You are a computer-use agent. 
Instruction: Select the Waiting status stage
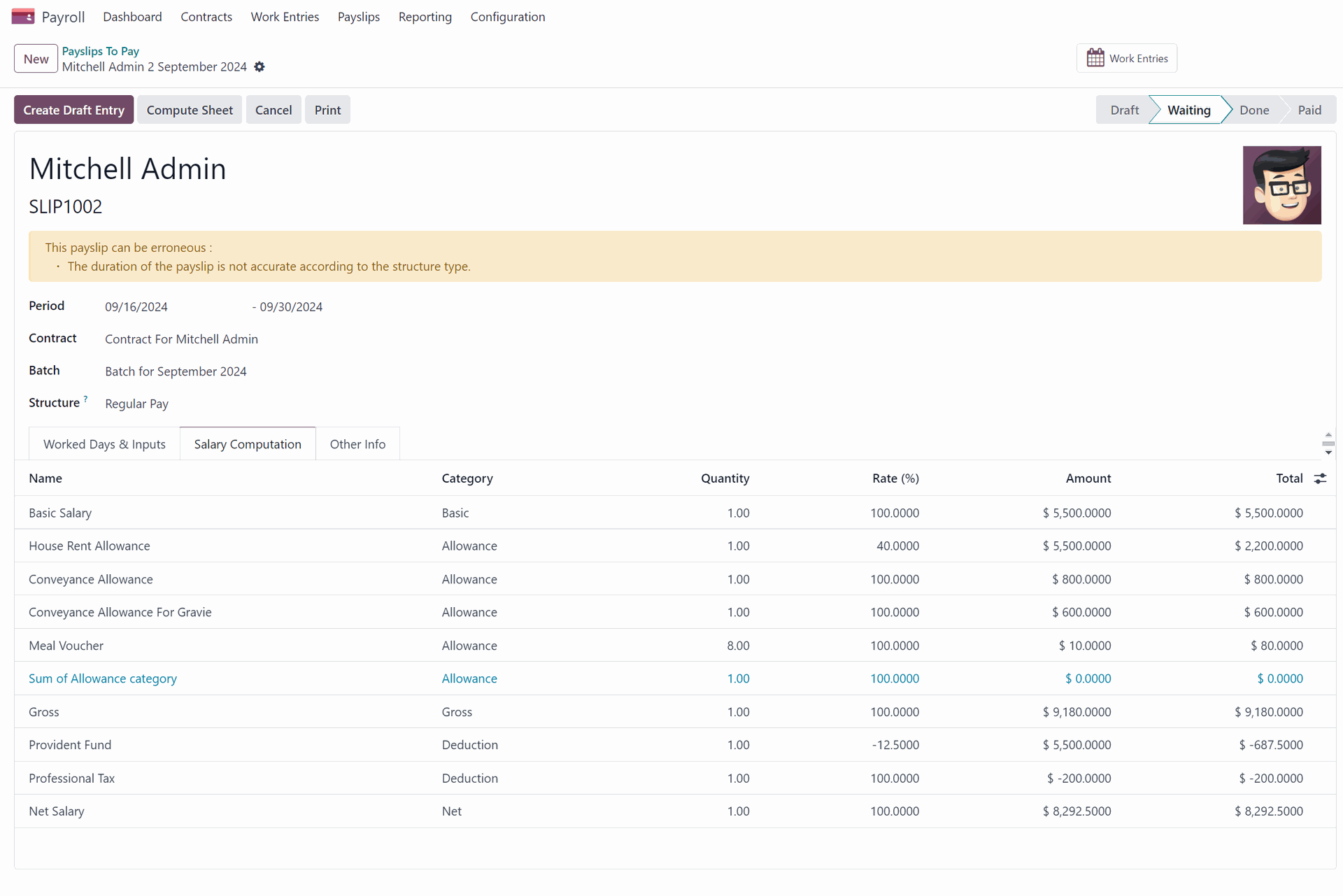pyautogui.click(x=1188, y=110)
